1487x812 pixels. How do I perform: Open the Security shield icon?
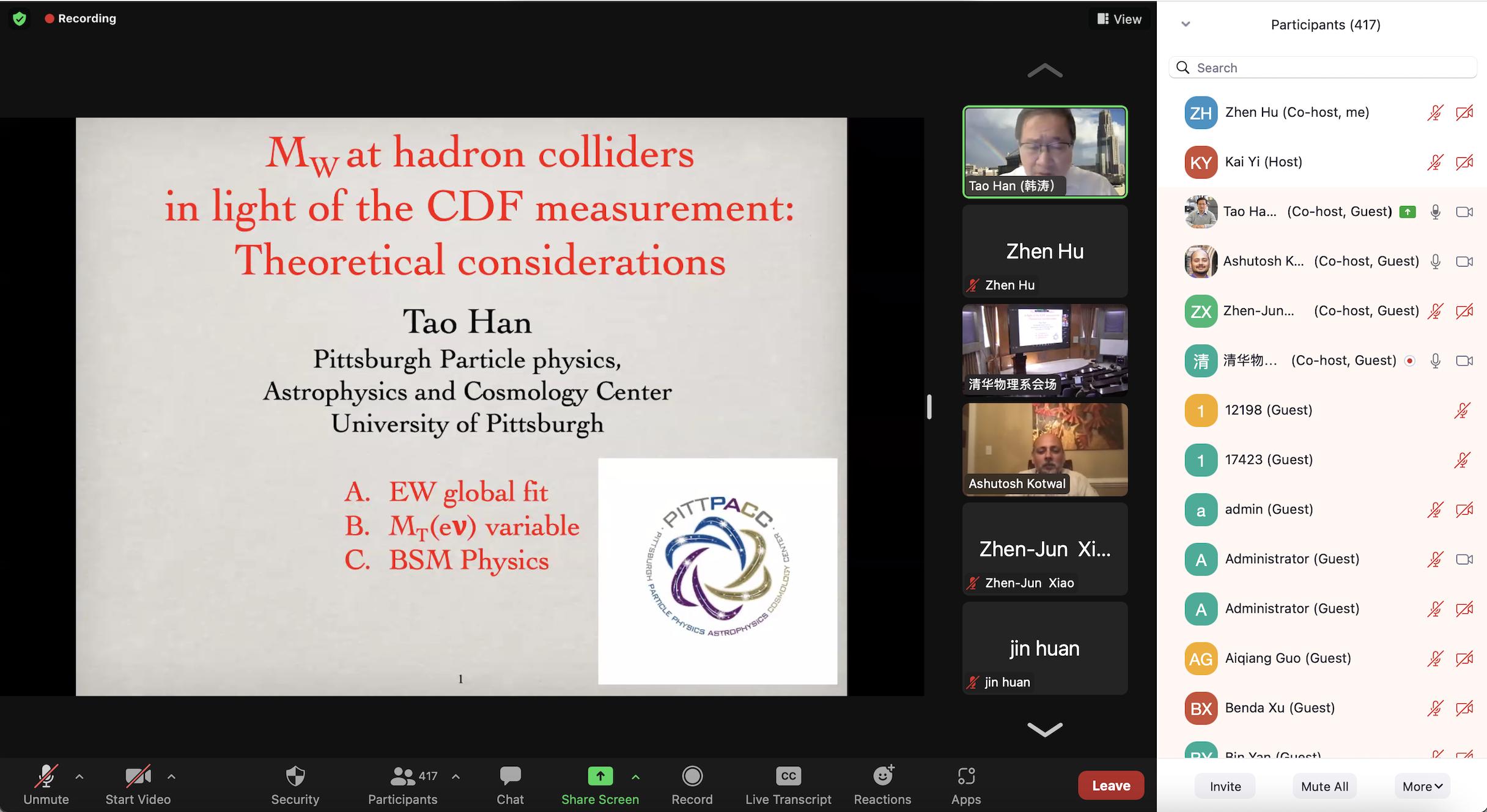(x=295, y=777)
